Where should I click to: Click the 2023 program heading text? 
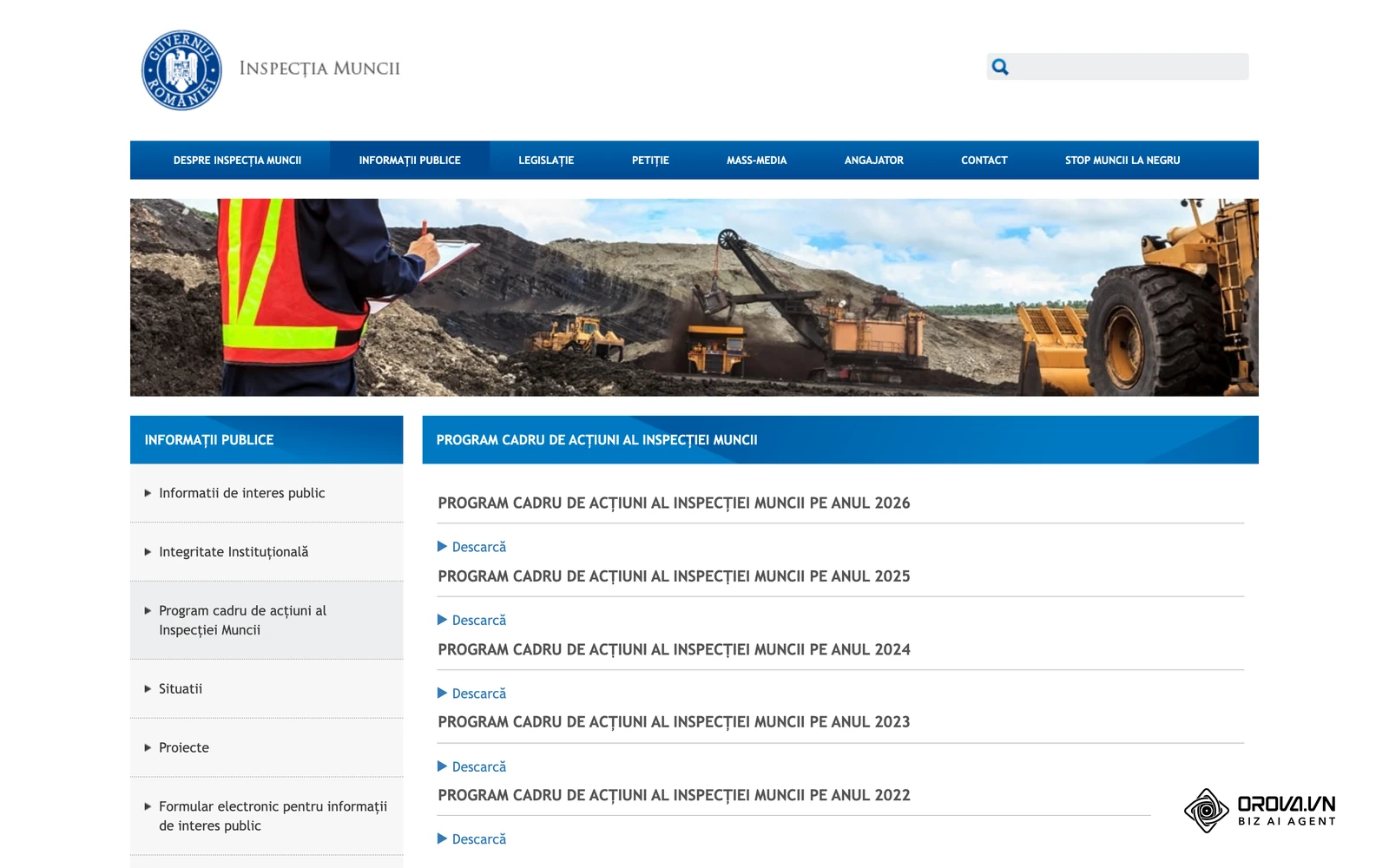674,722
